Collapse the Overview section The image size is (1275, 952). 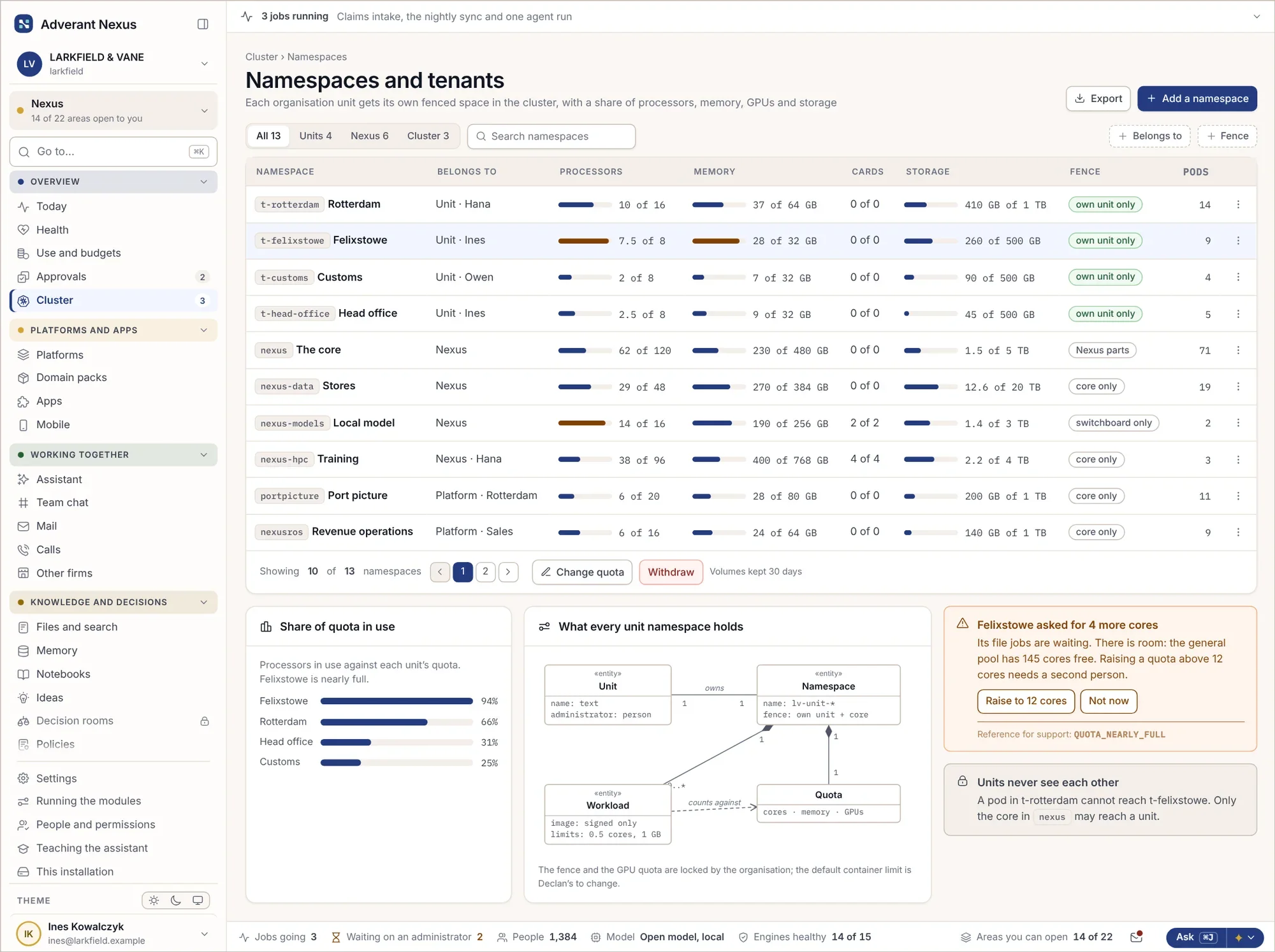pos(113,182)
